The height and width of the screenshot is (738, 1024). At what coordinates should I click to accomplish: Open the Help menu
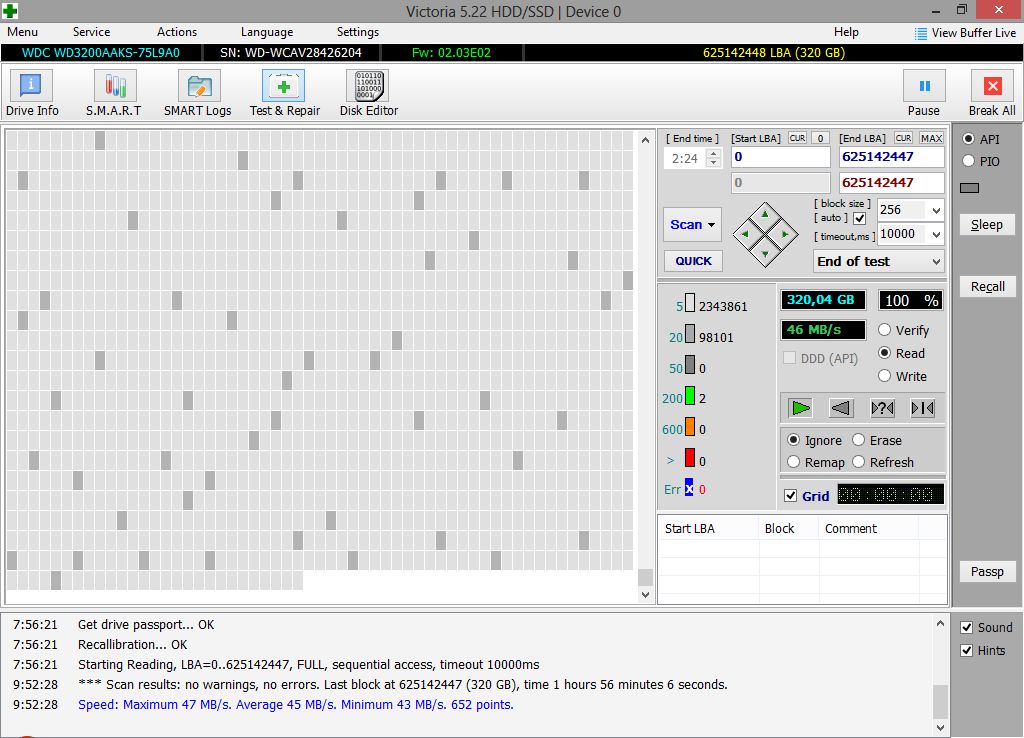tap(846, 32)
